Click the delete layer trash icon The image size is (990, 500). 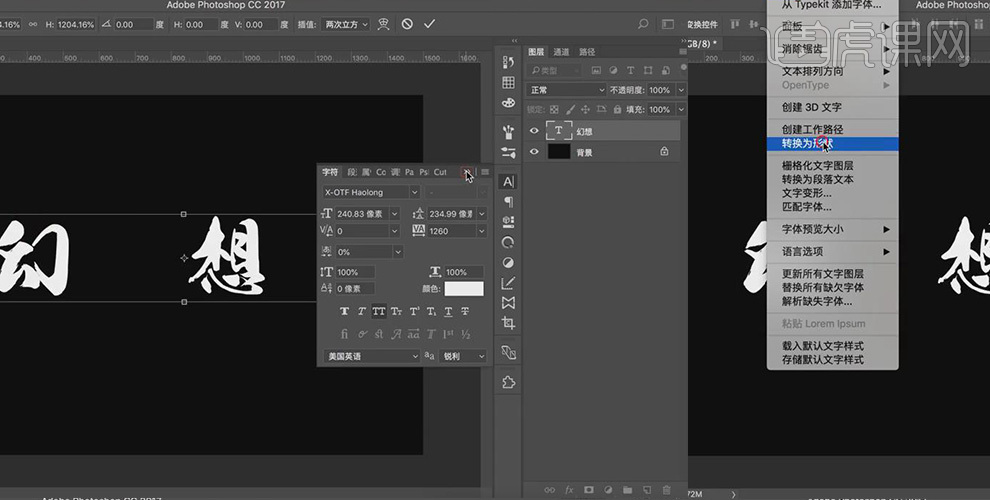[667, 490]
